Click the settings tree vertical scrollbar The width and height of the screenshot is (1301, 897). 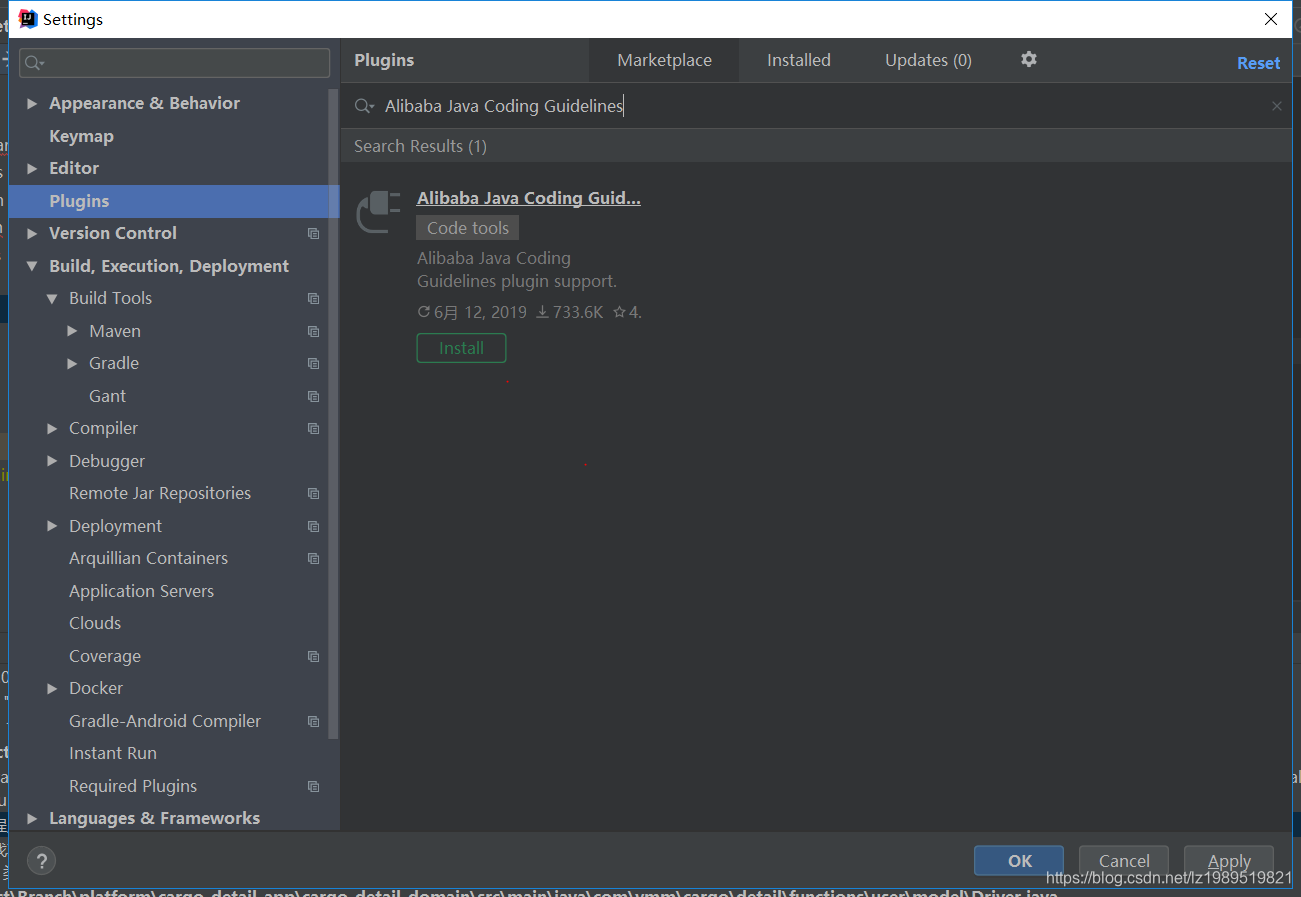334,415
